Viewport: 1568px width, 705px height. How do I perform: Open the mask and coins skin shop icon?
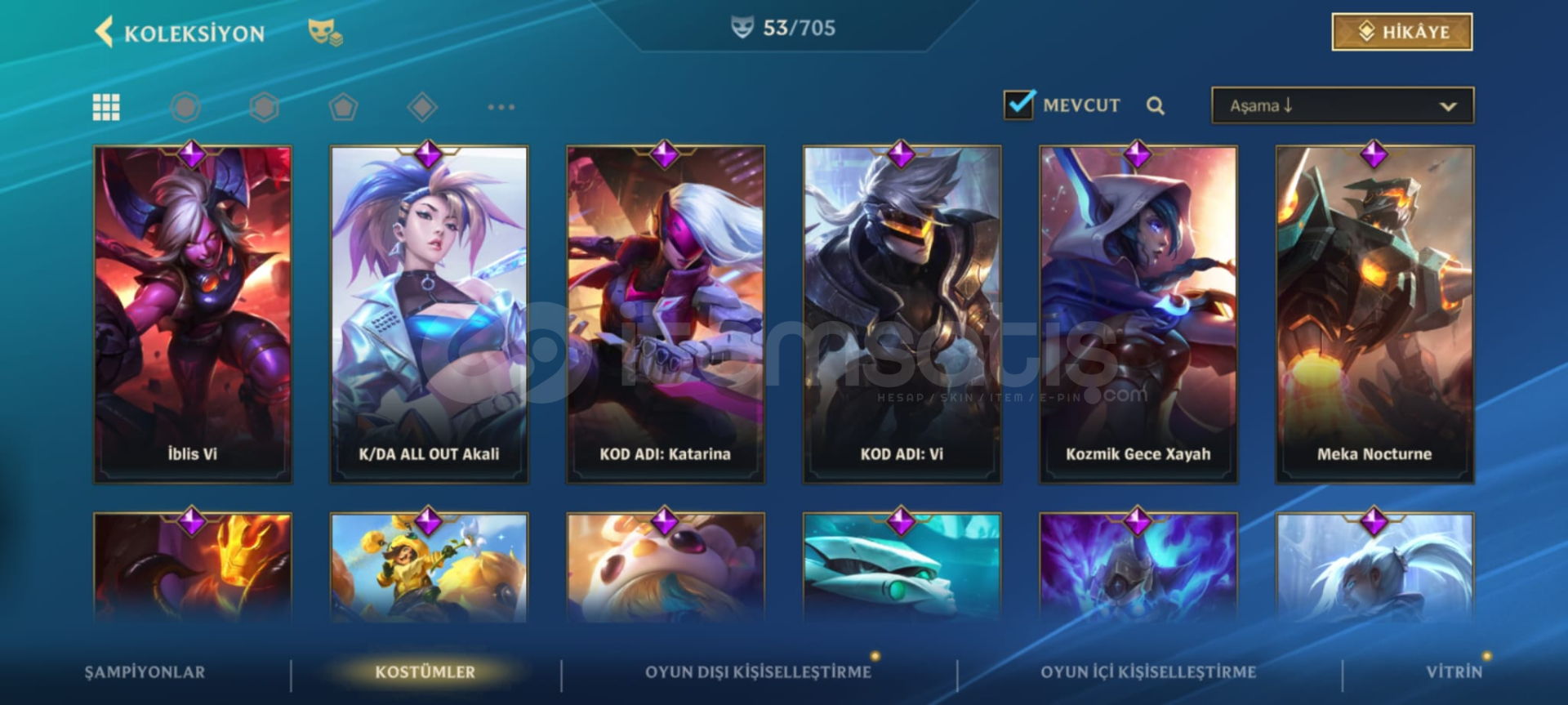325,33
